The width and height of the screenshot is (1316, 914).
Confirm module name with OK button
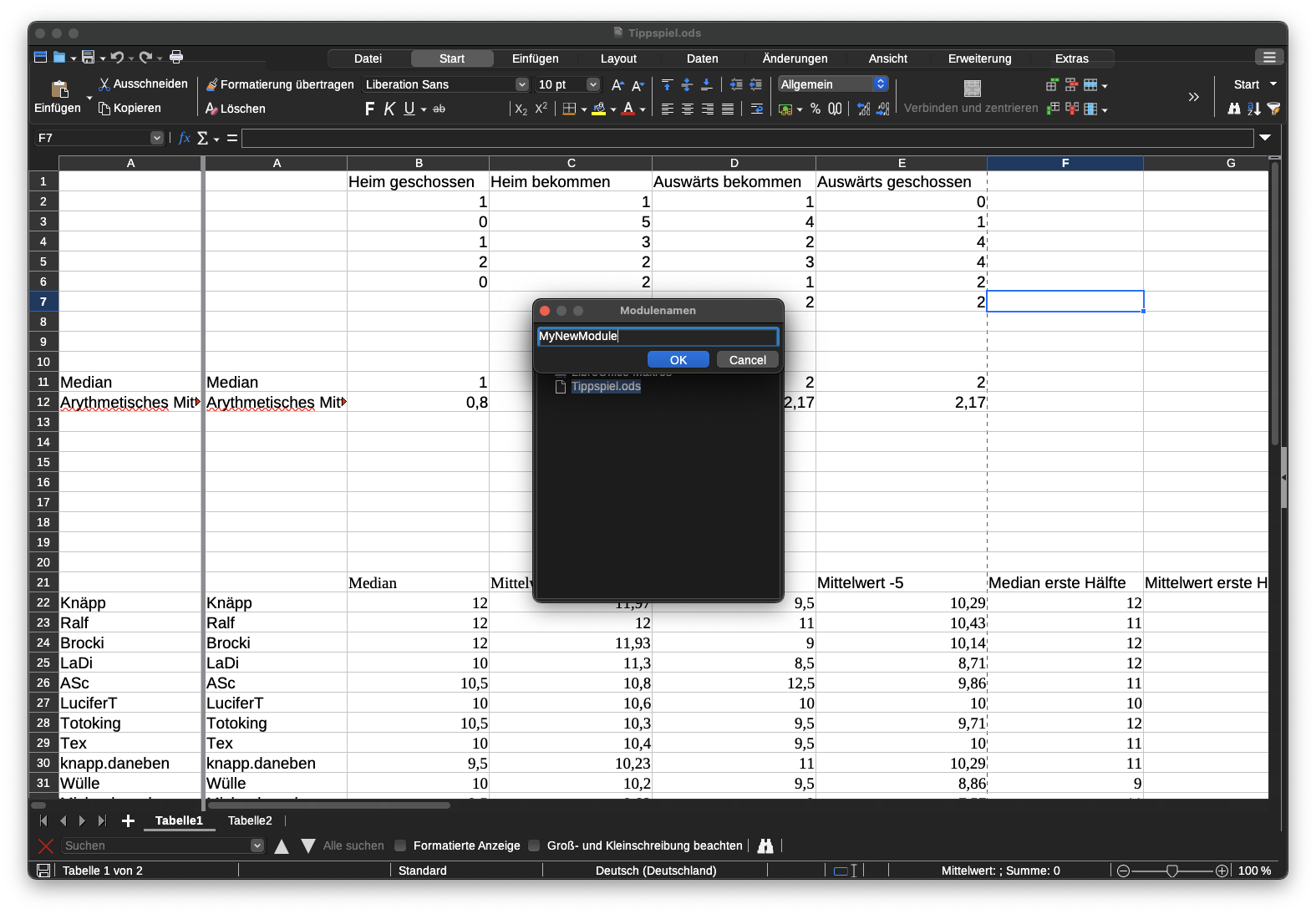[678, 360]
